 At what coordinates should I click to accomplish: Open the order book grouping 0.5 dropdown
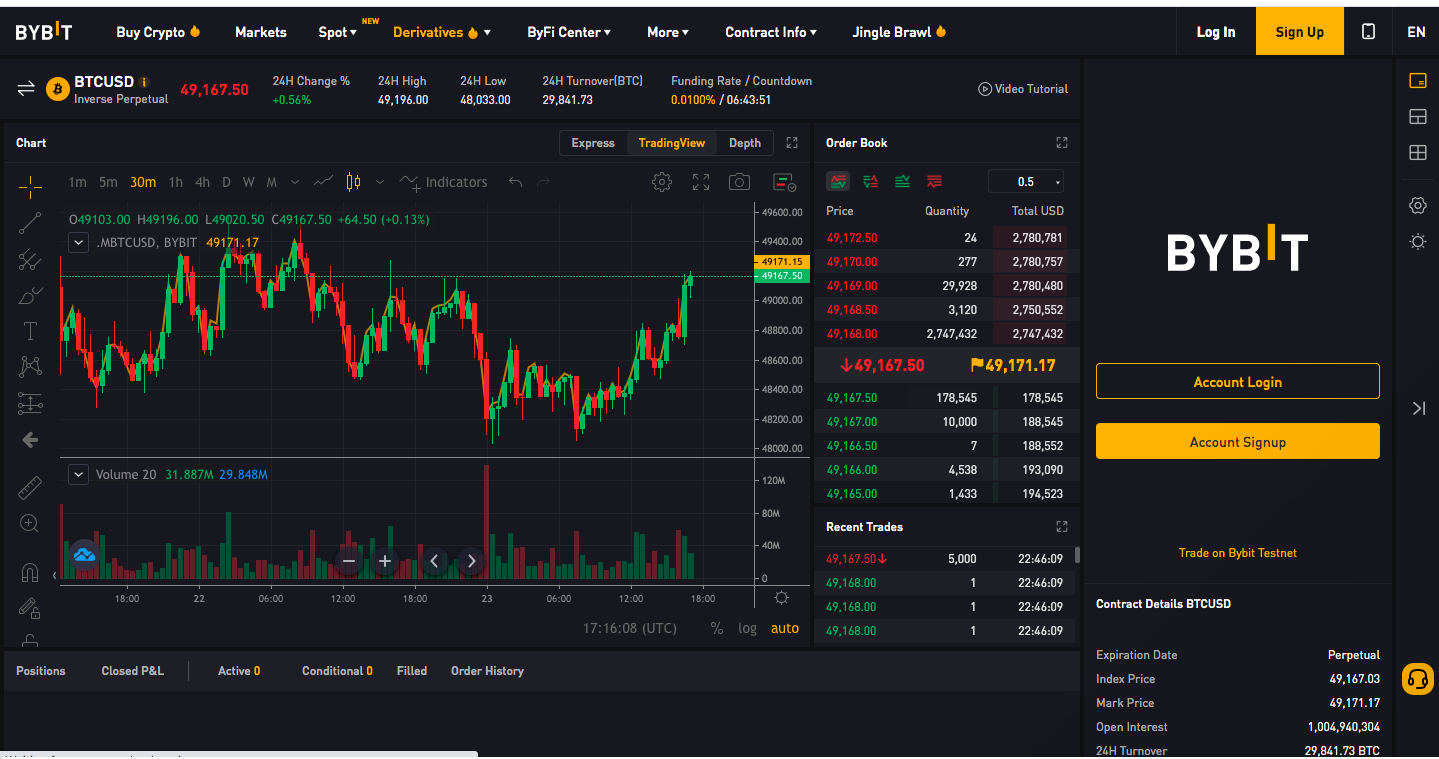pyautogui.click(x=1025, y=182)
